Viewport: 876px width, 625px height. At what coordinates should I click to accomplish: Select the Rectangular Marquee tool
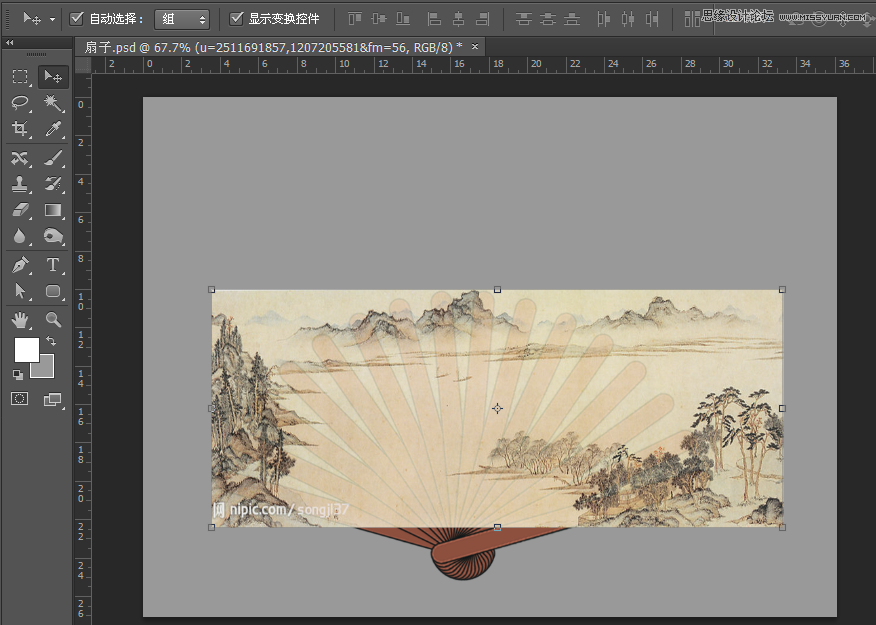click(x=20, y=77)
